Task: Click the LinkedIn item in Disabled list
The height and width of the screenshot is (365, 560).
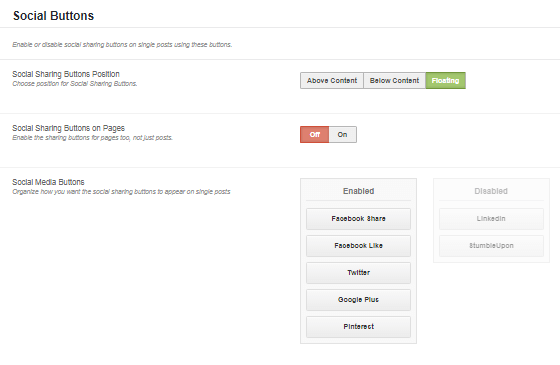Action: point(491,219)
